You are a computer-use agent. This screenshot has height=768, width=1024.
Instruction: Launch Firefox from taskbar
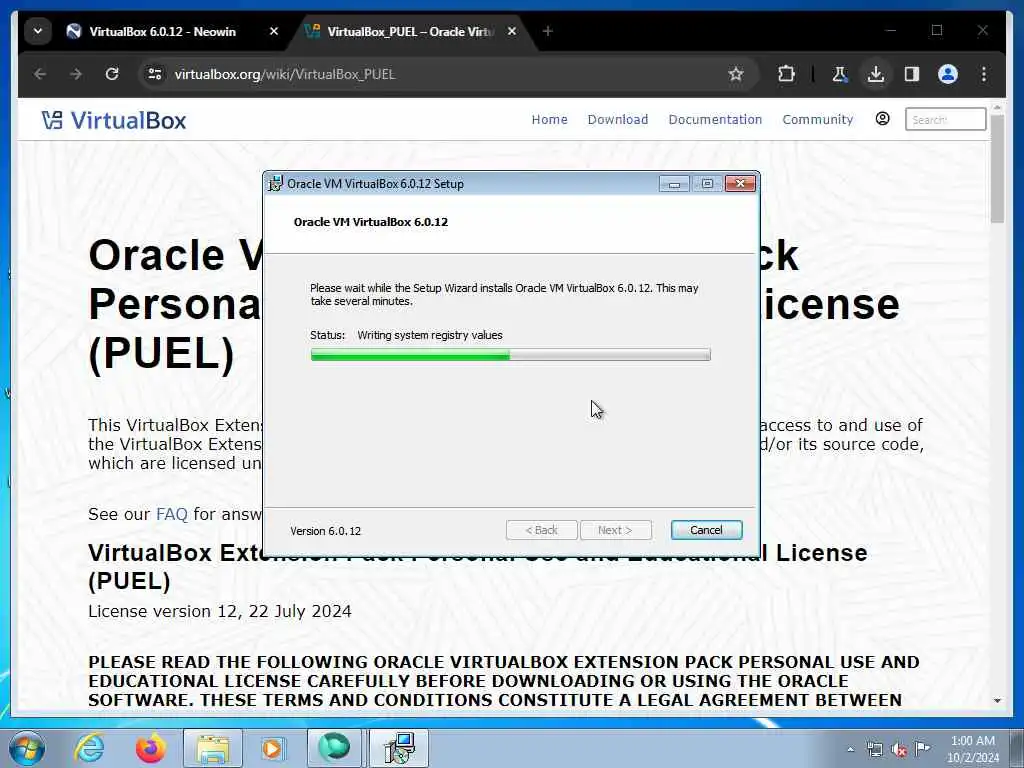click(x=151, y=748)
